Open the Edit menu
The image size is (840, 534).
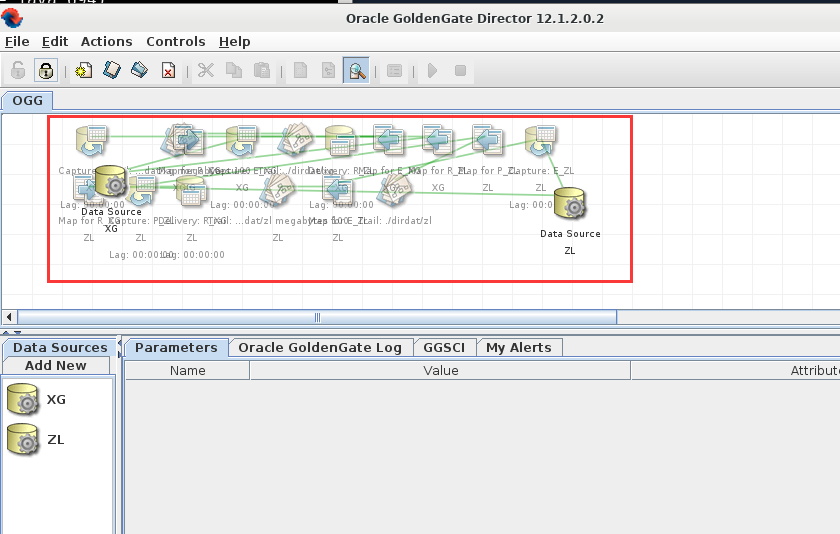point(55,41)
